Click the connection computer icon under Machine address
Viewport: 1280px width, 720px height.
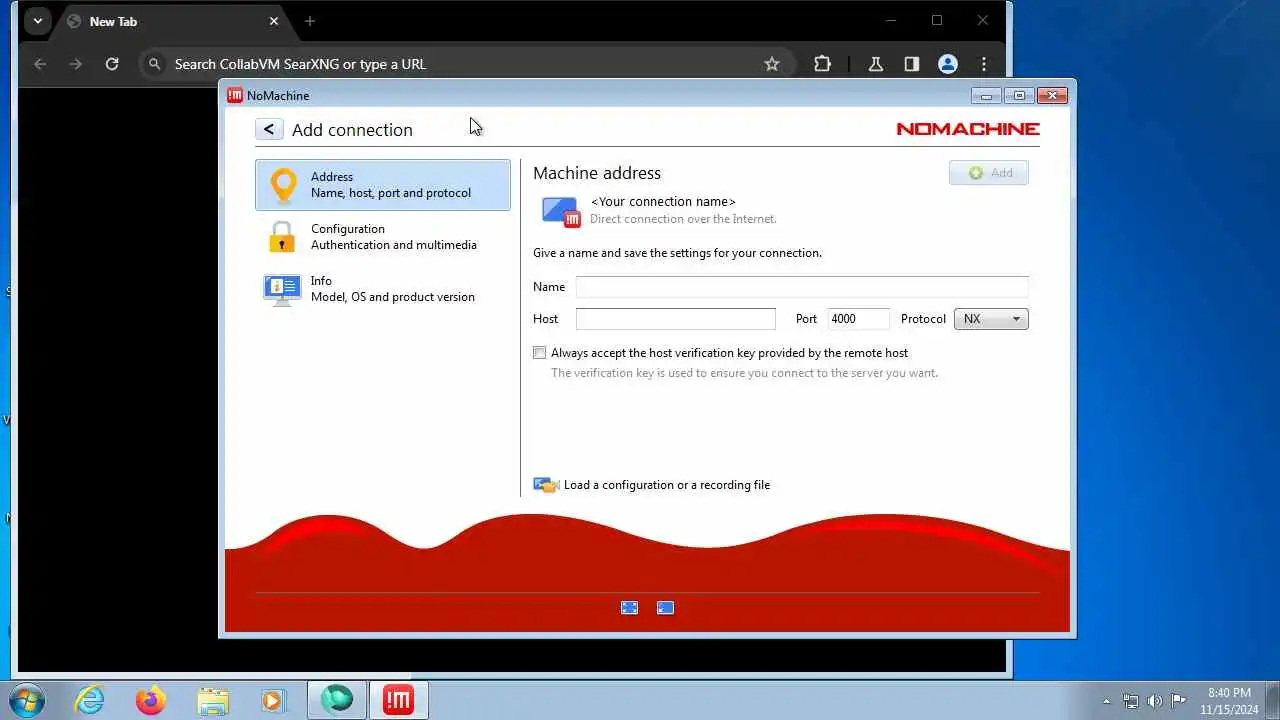coord(560,211)
